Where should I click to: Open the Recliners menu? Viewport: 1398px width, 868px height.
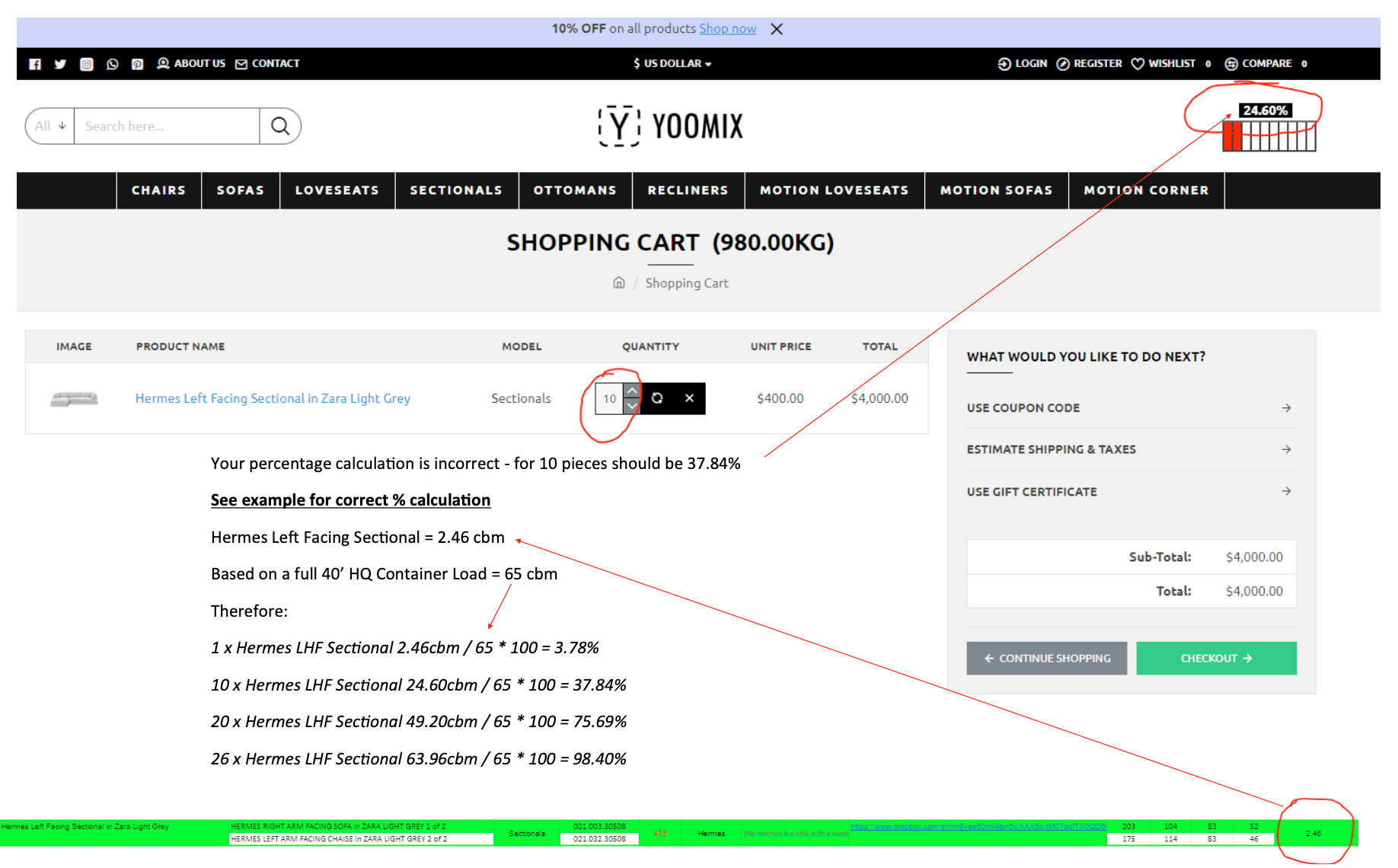pos(688,190)
